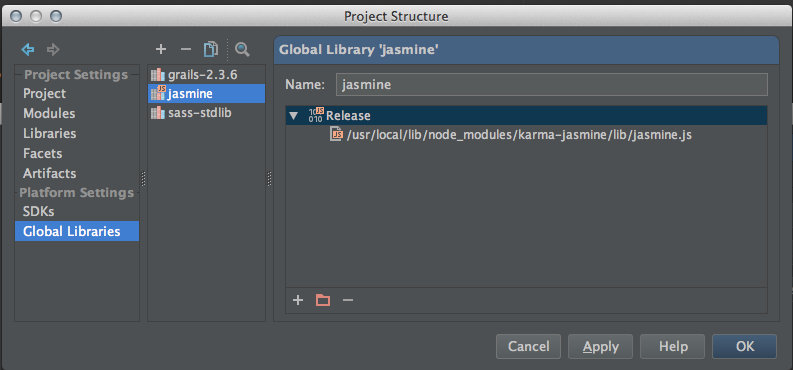Click the window zoom button

pos(55,16)
